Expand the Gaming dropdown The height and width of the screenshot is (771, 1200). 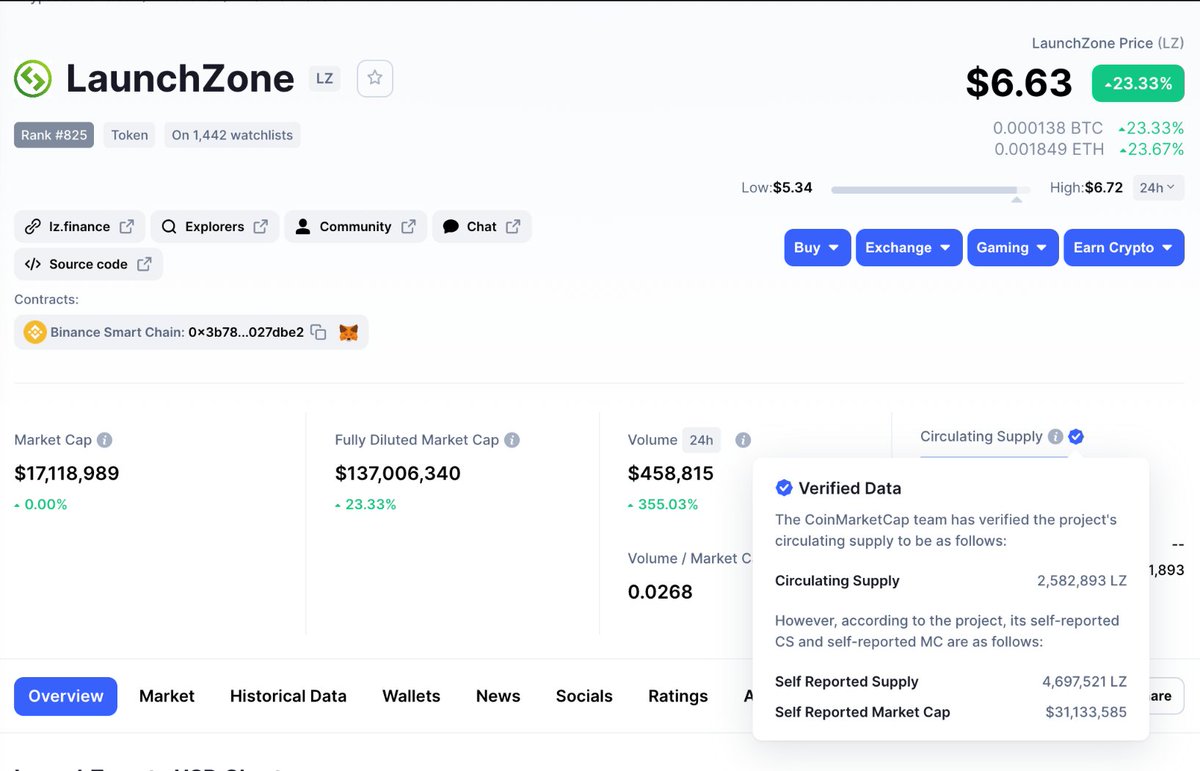1013,248
